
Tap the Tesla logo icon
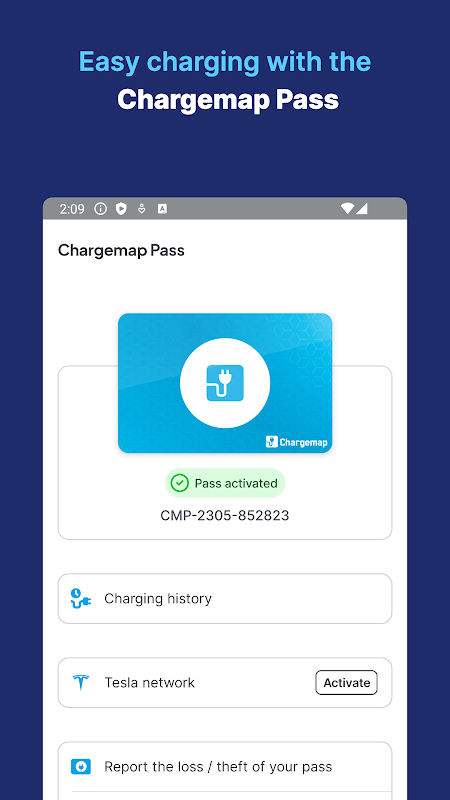(81, 683)
